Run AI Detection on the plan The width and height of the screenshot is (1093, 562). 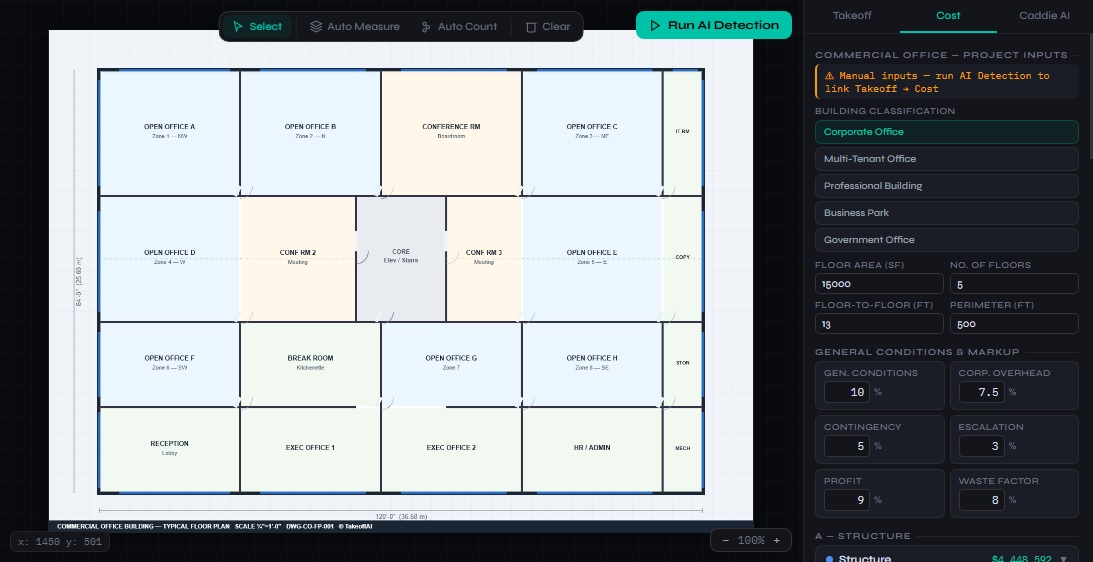713,25
